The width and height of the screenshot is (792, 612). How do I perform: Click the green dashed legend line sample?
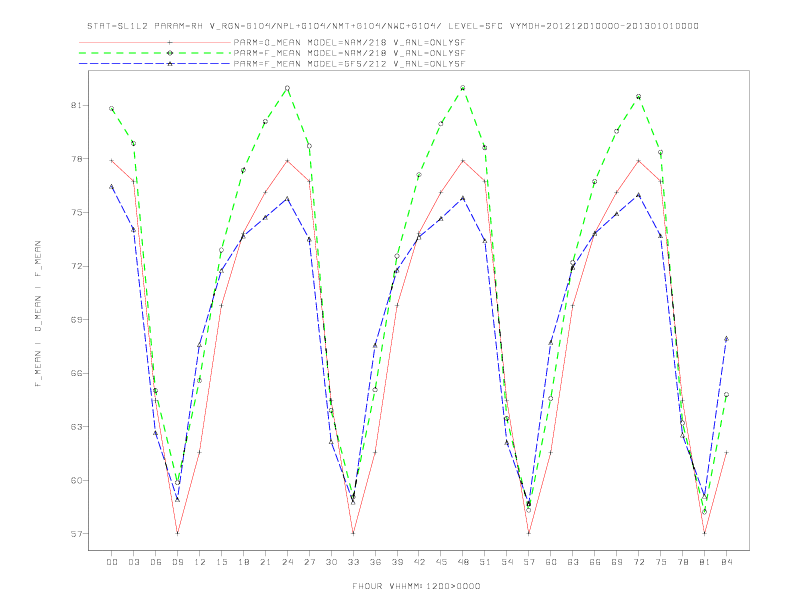tap(155, 53)
